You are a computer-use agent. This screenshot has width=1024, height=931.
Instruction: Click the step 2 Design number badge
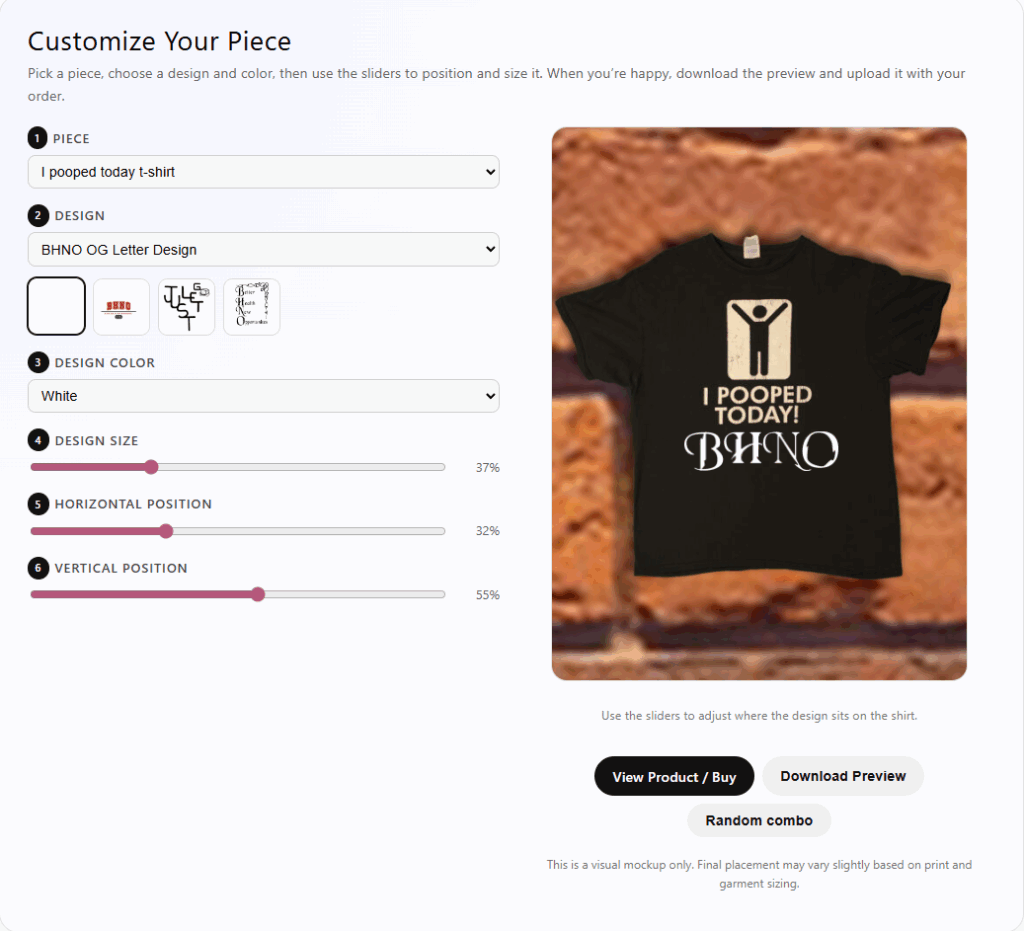tap(37, 215)
